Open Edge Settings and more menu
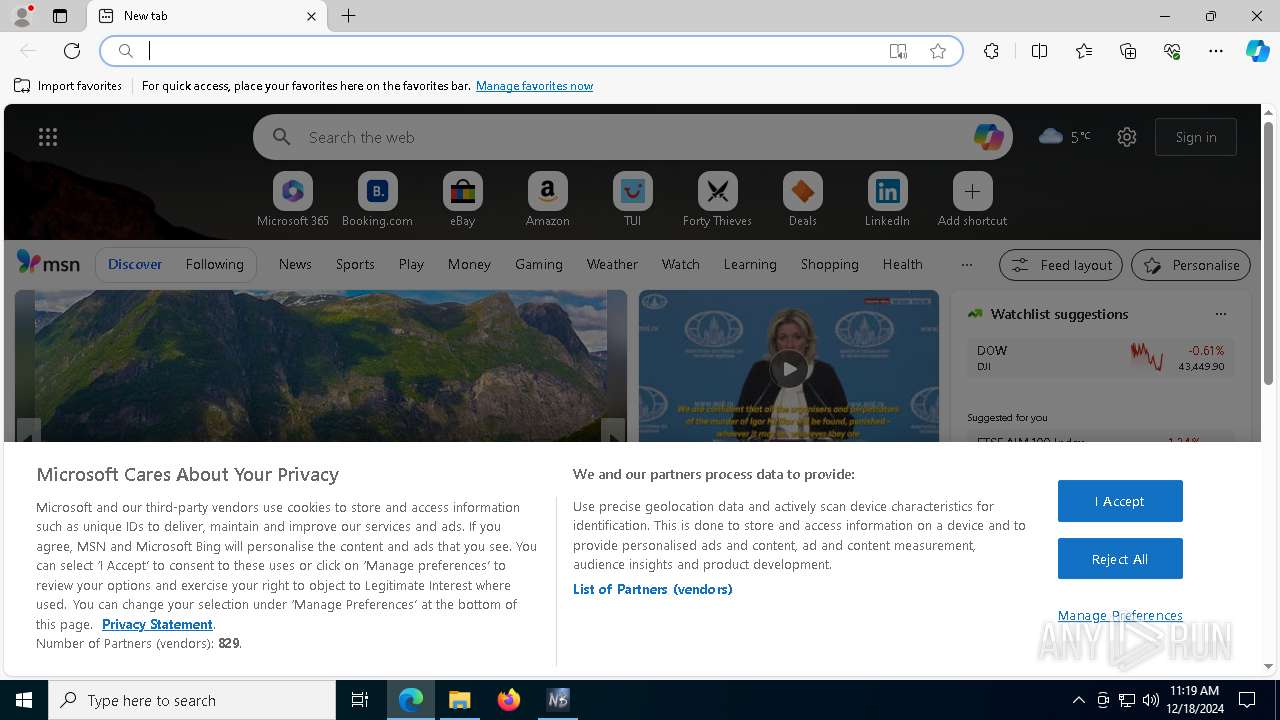Image resolution: width=1280 pixels, height=720 pixels. pyautogui.click(x=1216, y=51)
